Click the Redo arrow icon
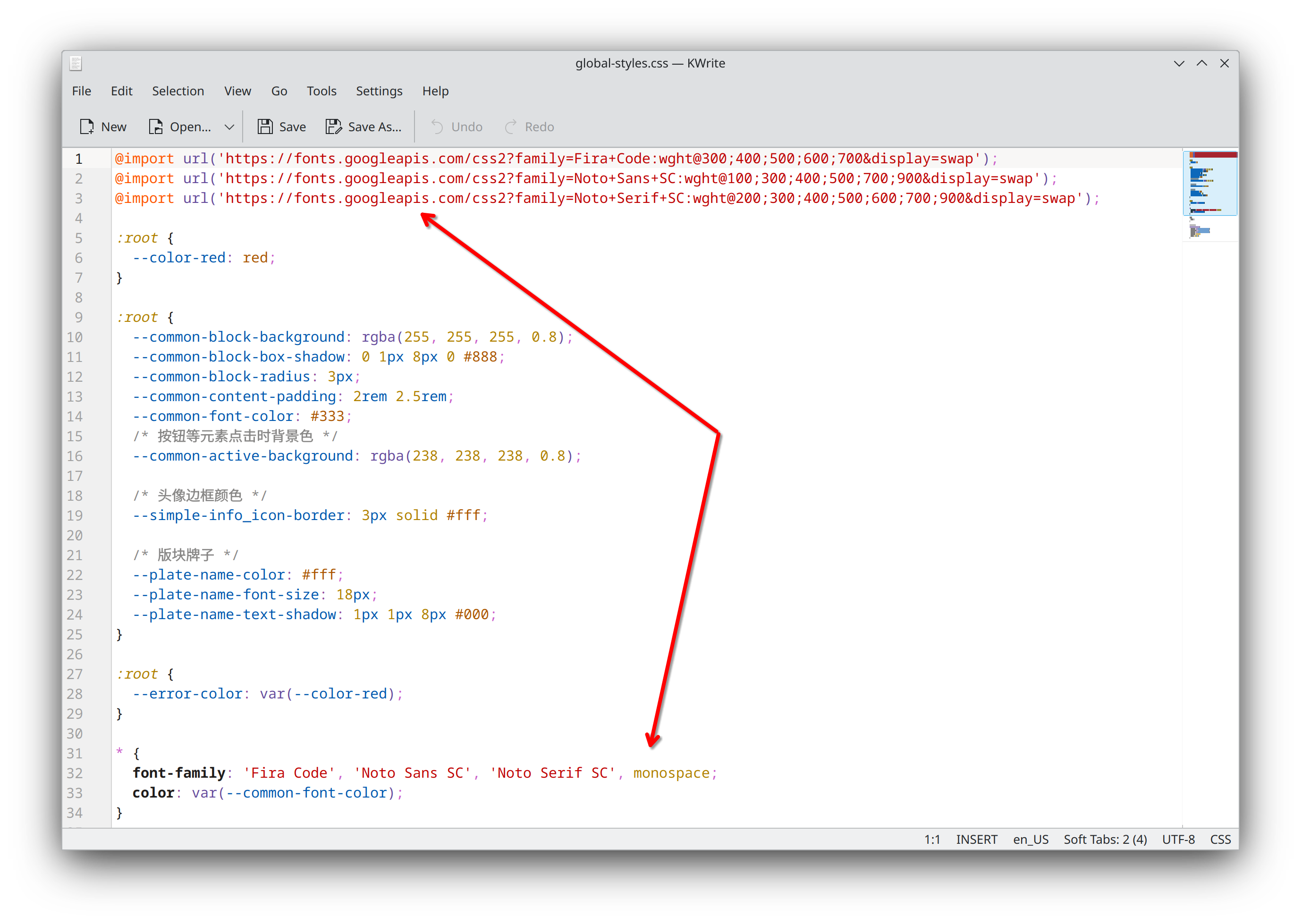Image resolution: width=1302 pixels, height=924 pixels. [x=510, y=126]
